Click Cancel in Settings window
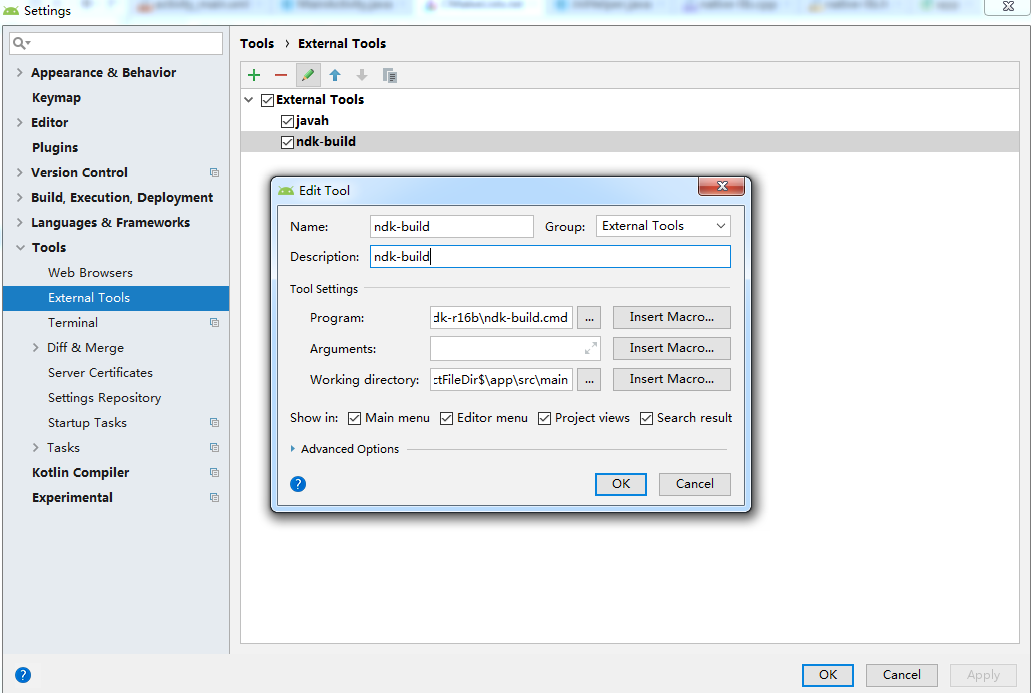Image resolution: width=1031 pixels, height=693 pixels. (901, 675)
